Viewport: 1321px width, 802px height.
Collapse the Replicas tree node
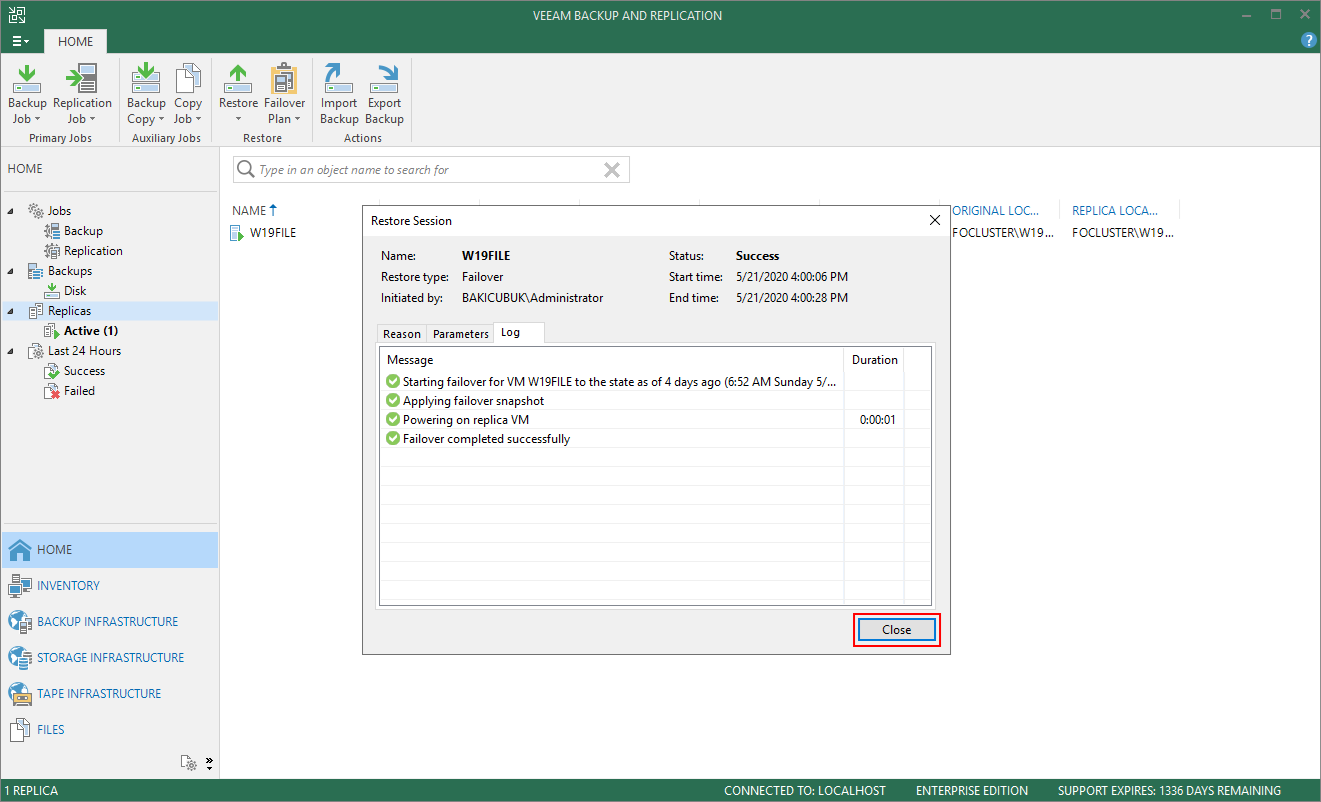click(x=11, y=311)
